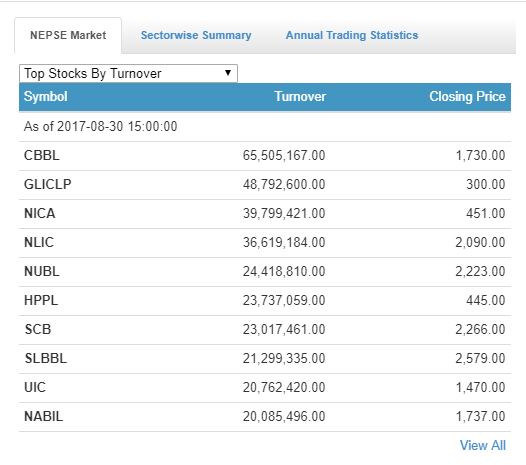
Task: Select turnover value 39,799,421.00
Action: point(284,213)
